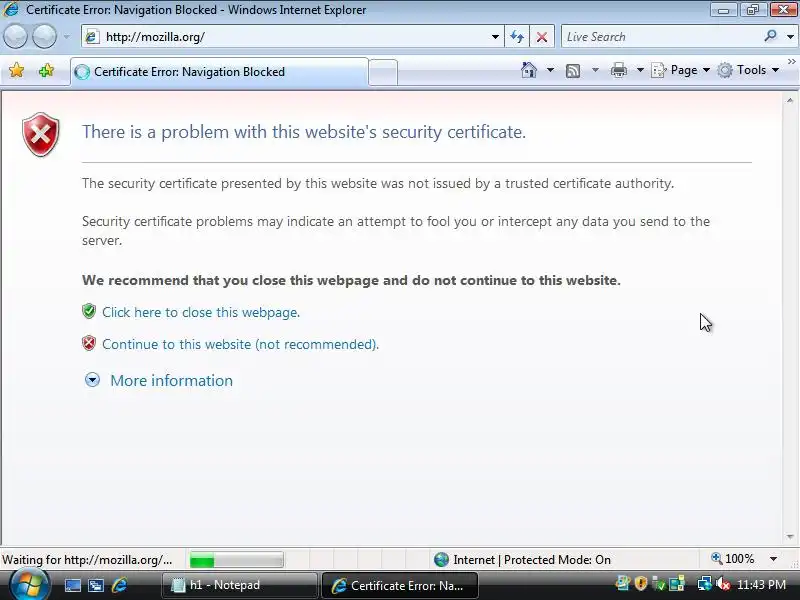
Task: Continue to this website (not recommended) link
Action: click(x=240, y=344)
